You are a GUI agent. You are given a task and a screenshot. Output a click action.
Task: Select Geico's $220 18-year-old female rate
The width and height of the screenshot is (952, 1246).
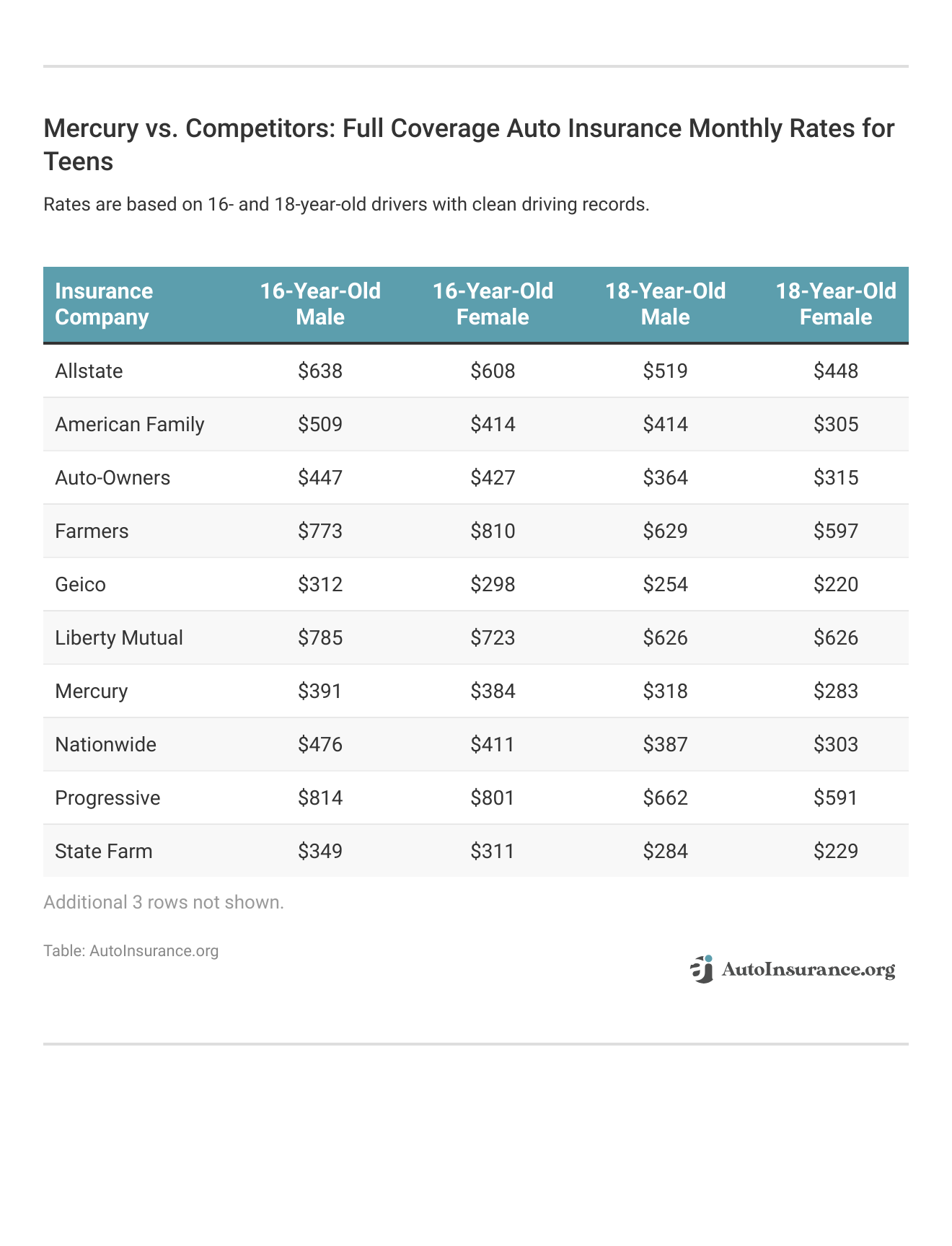pyautogui.click(x=836, y=584)
